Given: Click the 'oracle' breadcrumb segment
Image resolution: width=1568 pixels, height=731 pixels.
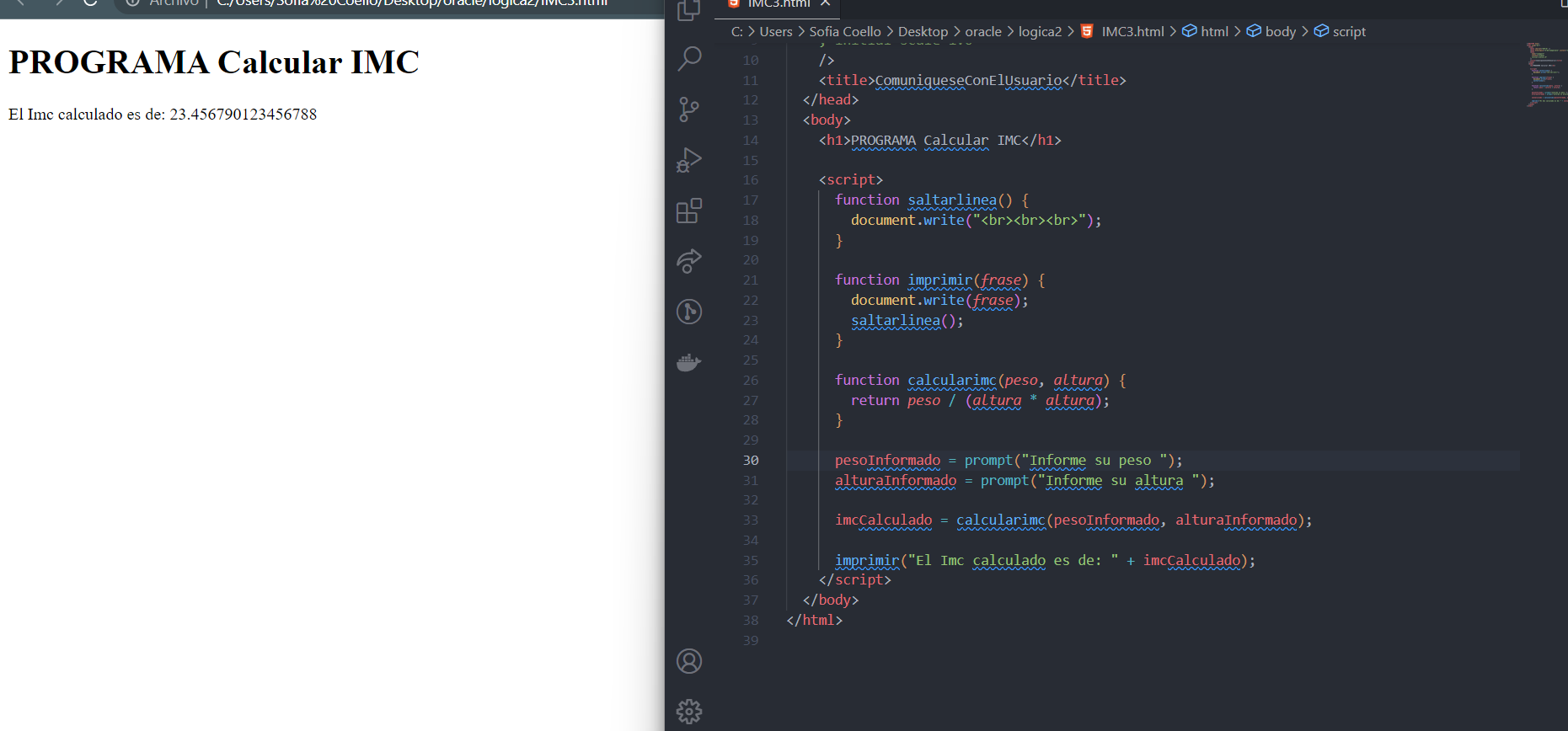Looking at the screenshot, I should (983, 31).
